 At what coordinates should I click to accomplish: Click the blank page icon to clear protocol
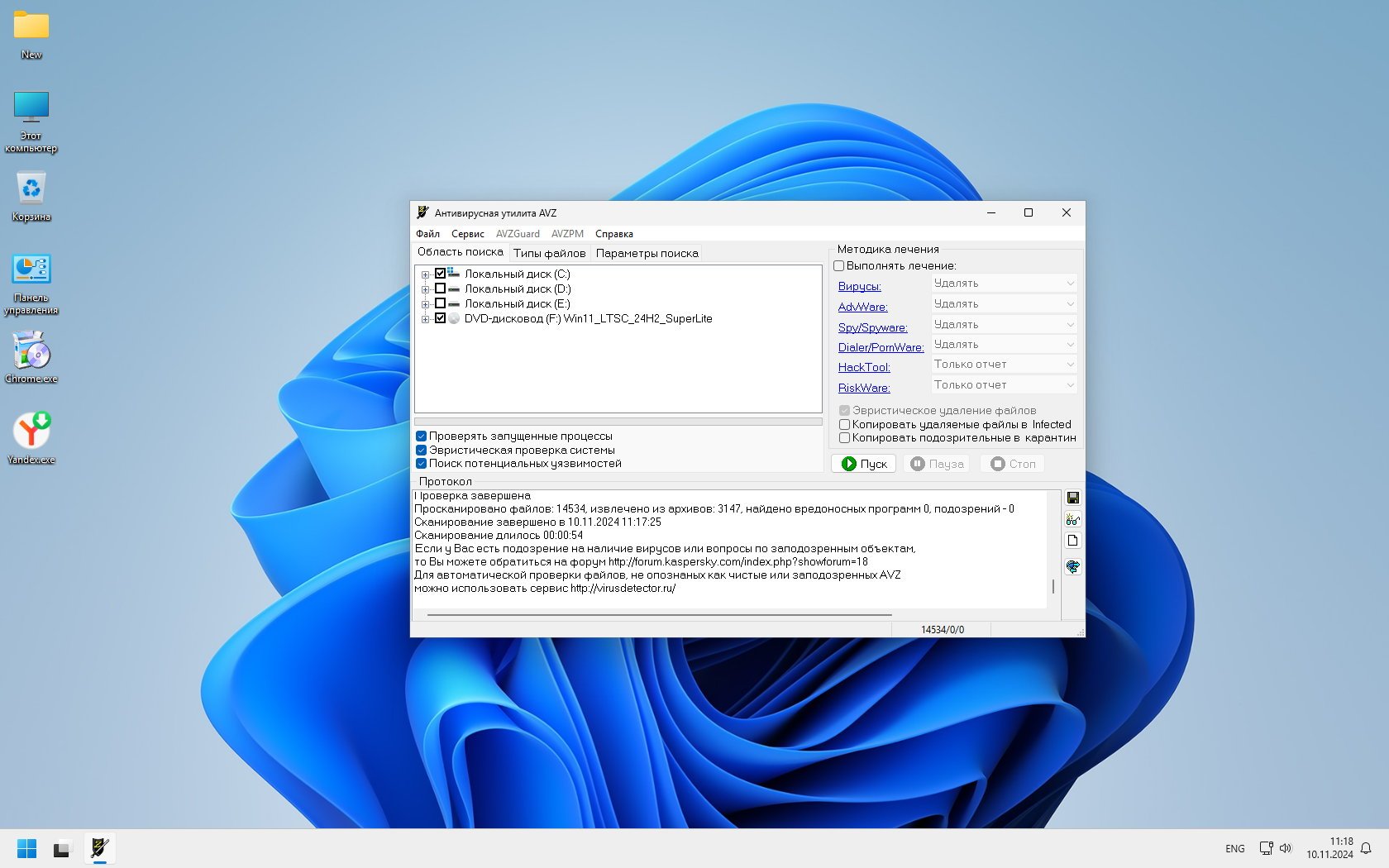point(1072,541)
